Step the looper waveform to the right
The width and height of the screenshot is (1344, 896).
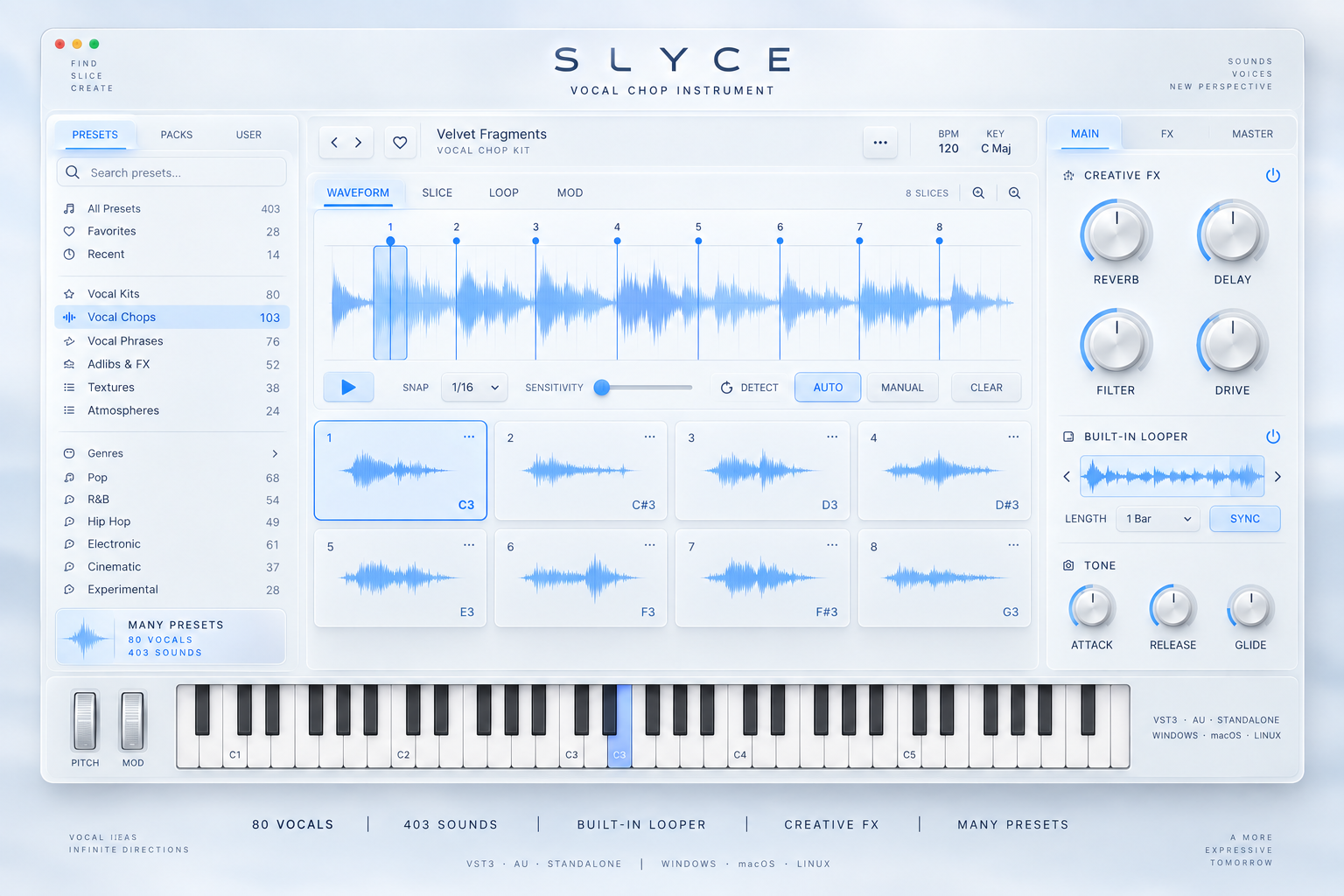[1277, 477]
